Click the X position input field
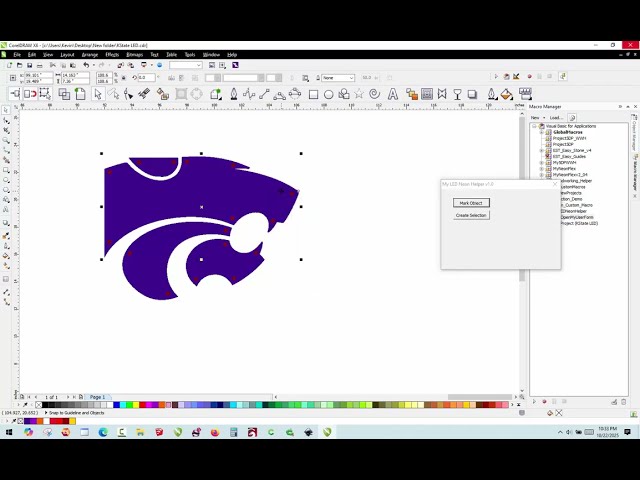The image size is (640, 480). 38,75
